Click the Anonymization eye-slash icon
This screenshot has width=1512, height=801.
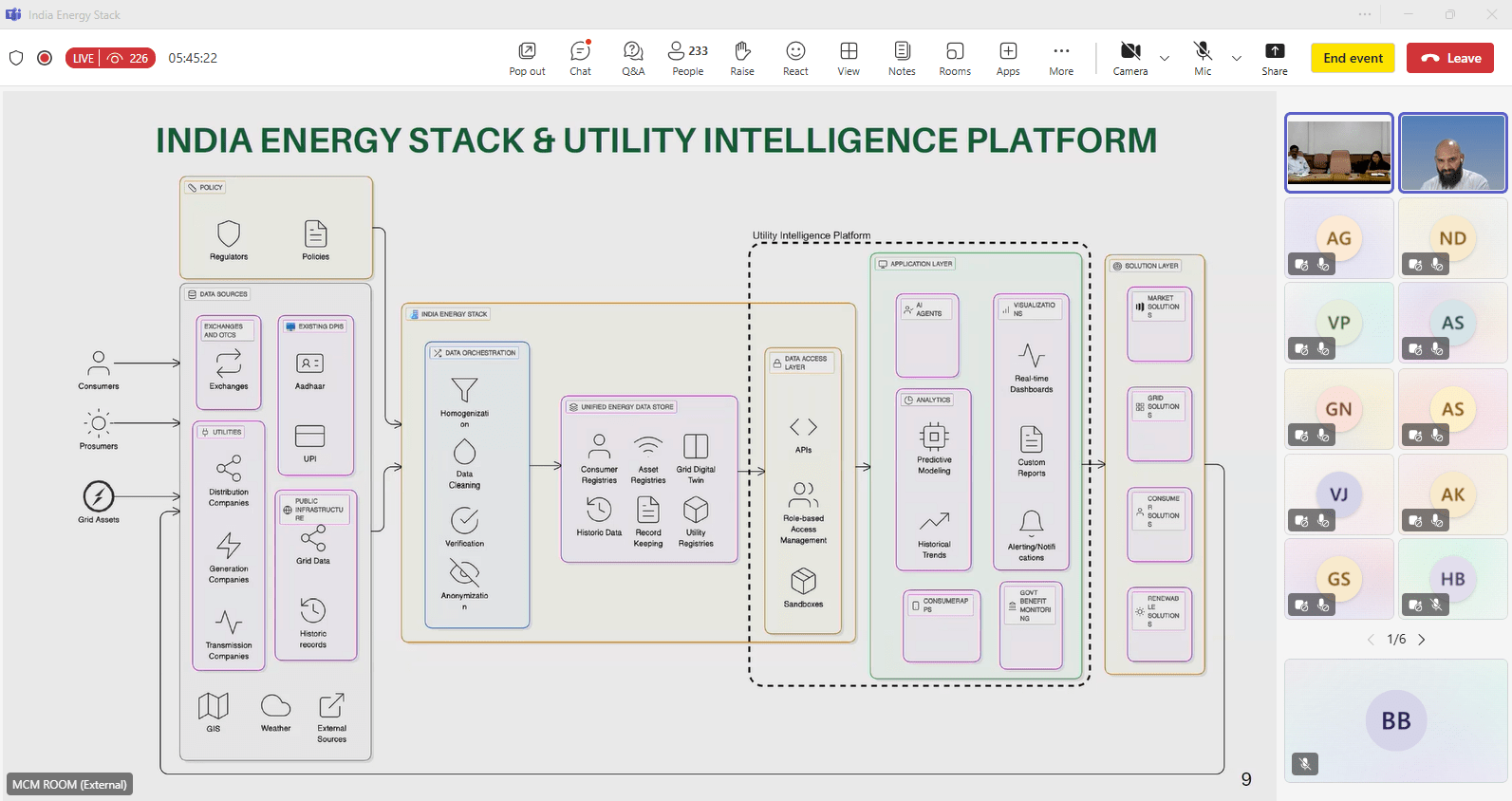point(464,572)
